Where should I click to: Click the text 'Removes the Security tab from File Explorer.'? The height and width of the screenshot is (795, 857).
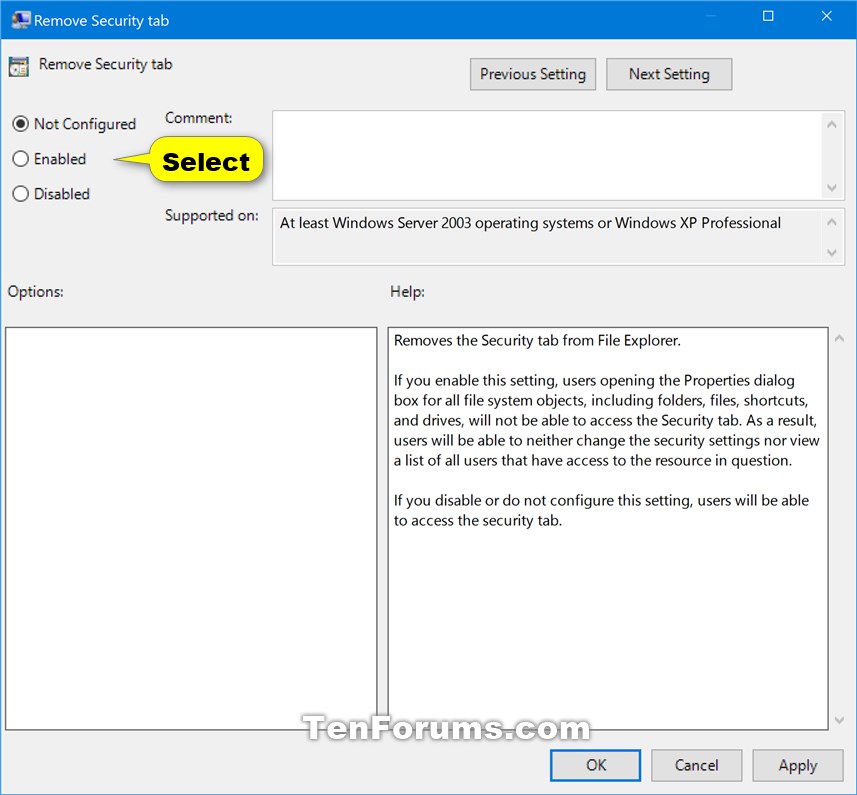click(x=537, y=340)
